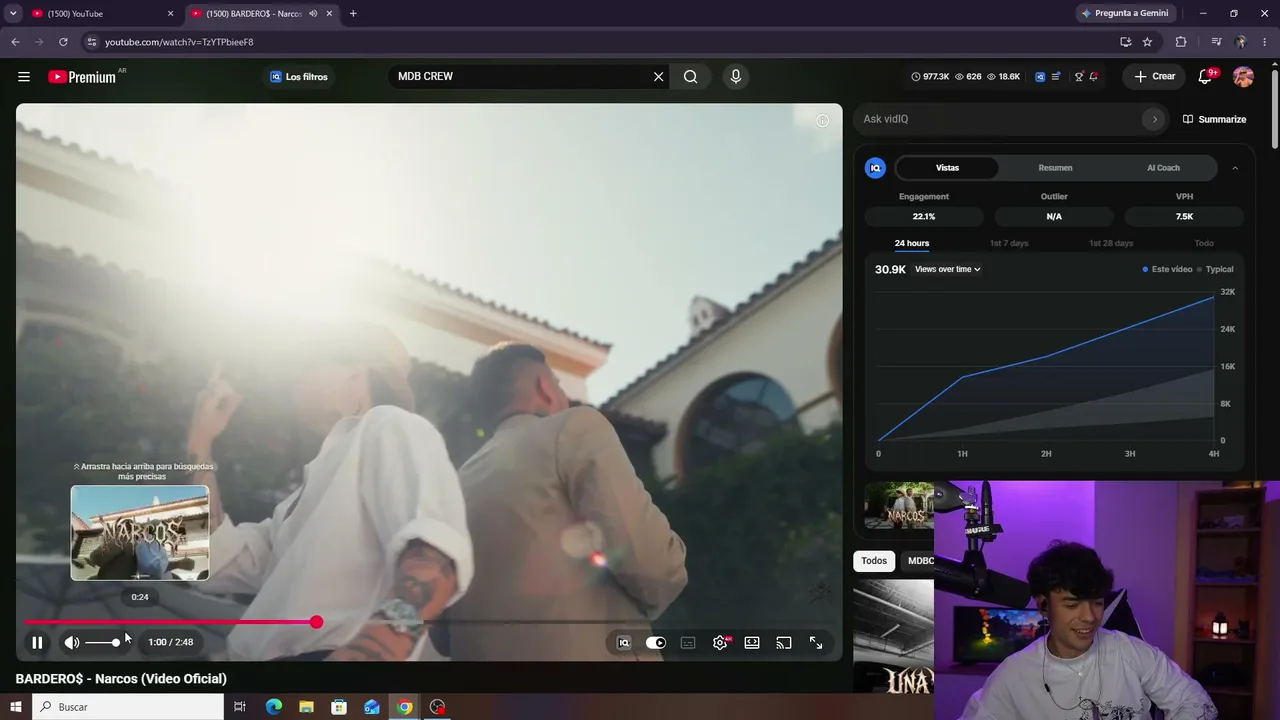Open vidIQ list icon in header
The image size is (1280, 720).
(x=1055, y=77)
